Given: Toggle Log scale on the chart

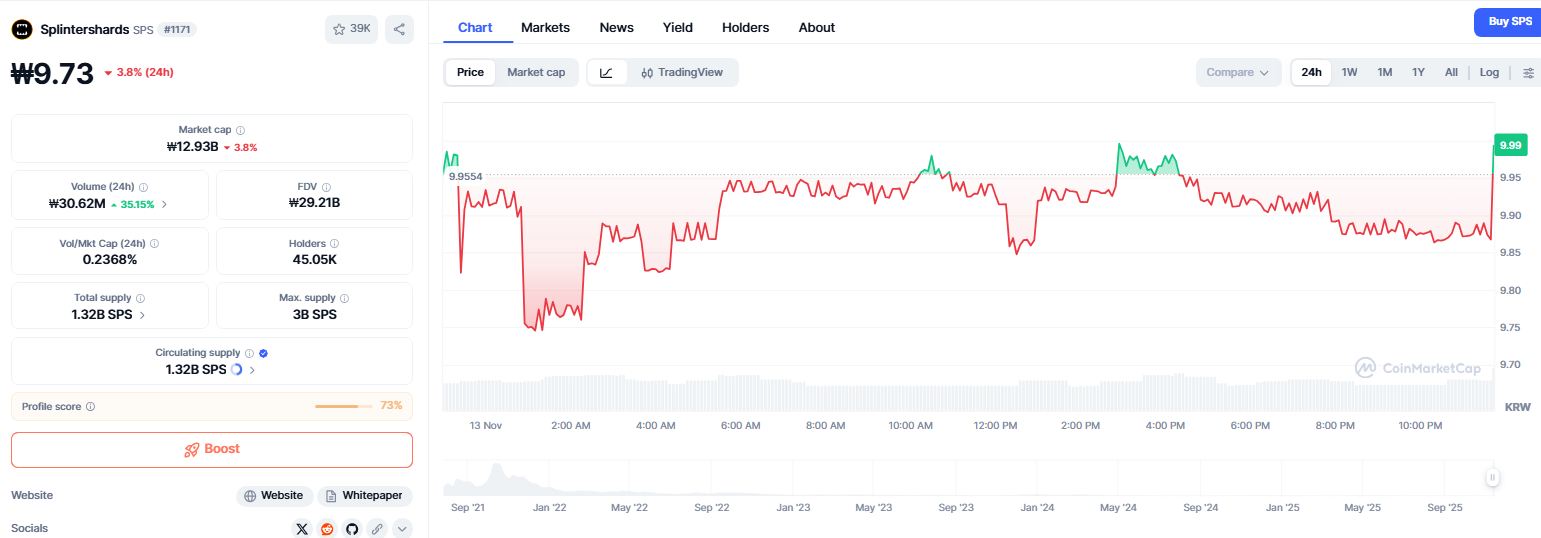Looking at the screenshot, I should point(1489,72).
